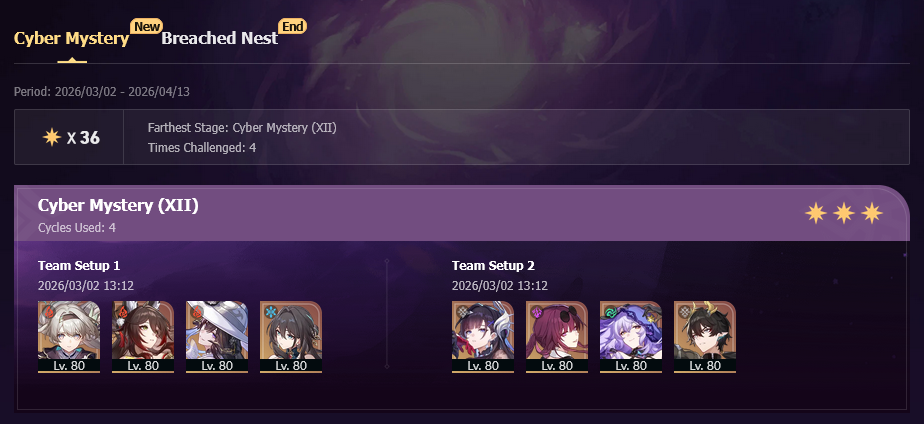Switch to the Breached Nest tab
This screenshot has height=424, width=924.
(x=219, y=38)
